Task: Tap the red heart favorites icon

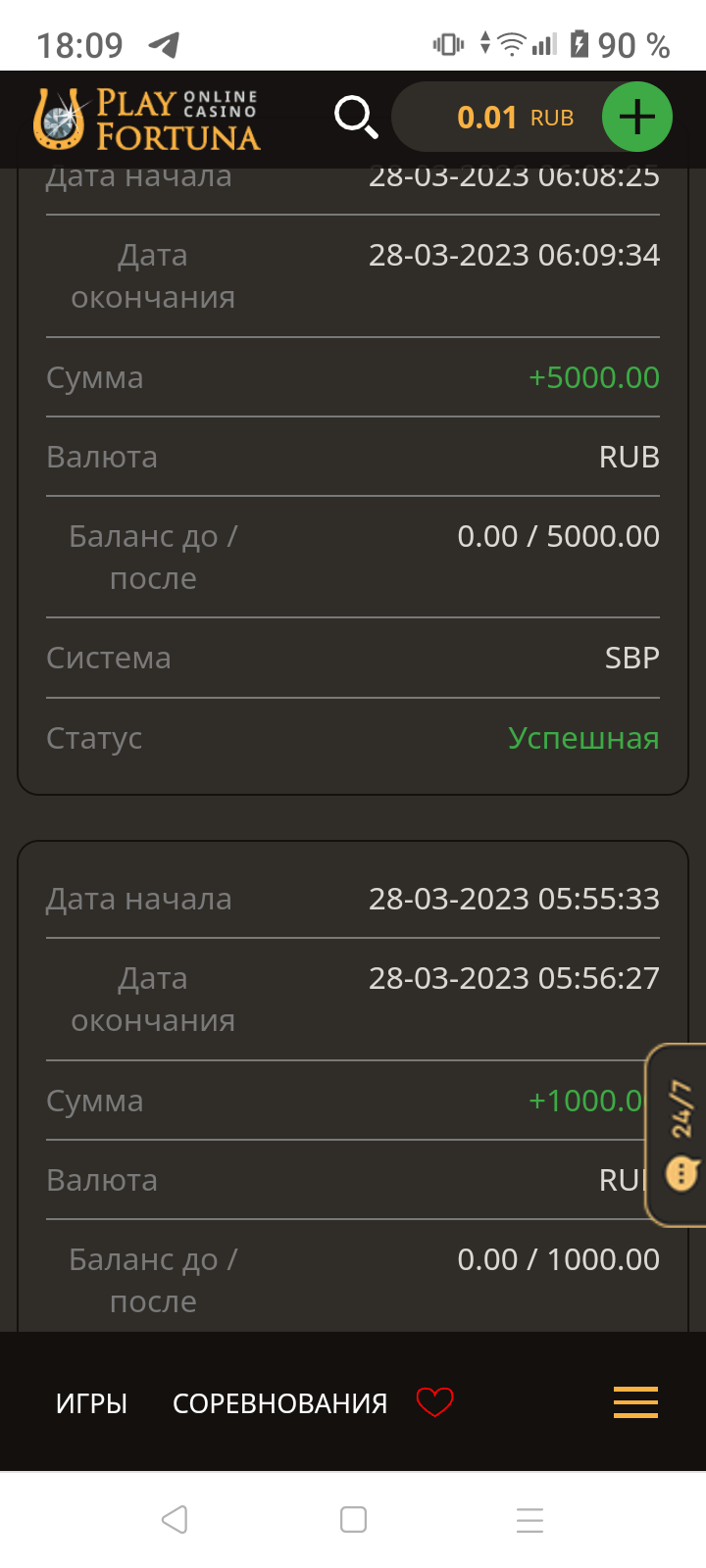Action: (x=434, y=1402)
